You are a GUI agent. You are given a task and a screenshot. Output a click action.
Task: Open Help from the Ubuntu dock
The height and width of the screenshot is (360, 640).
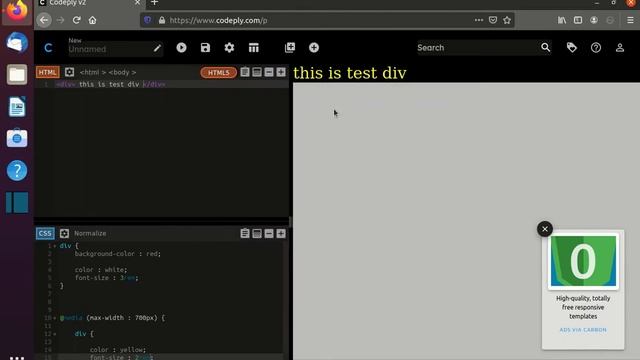coord(17,171)
